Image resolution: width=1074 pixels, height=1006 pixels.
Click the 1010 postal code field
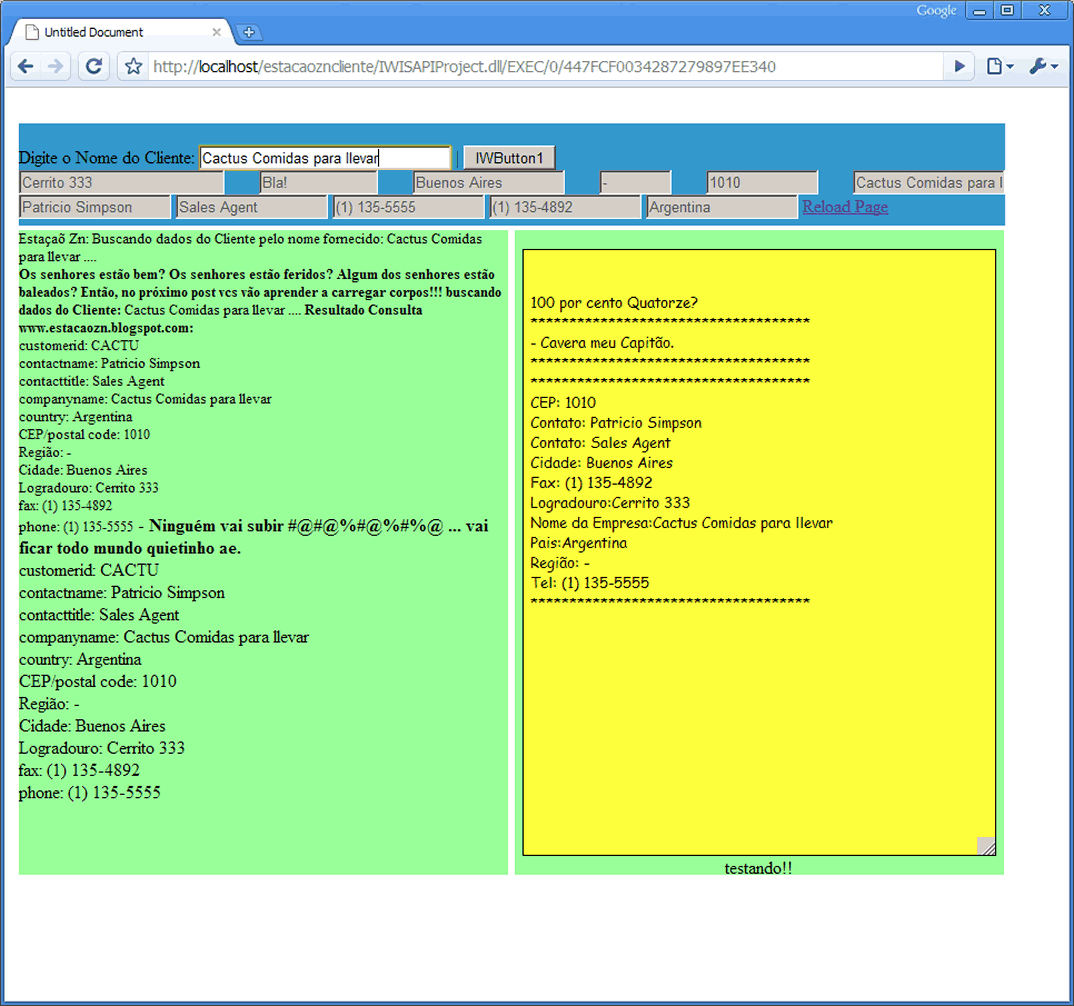click(x=762, y=183)
